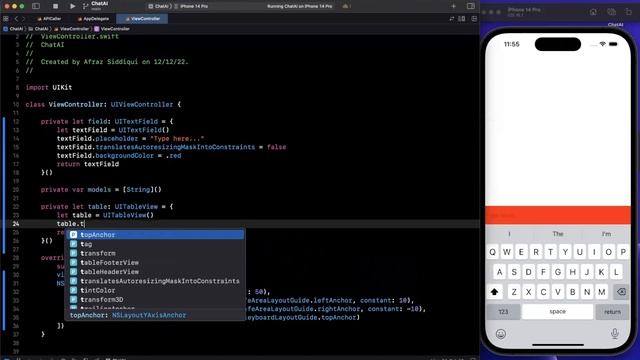
Task: Toggle the Xcode inspectors panel
Action: click(x=471, y=6)
